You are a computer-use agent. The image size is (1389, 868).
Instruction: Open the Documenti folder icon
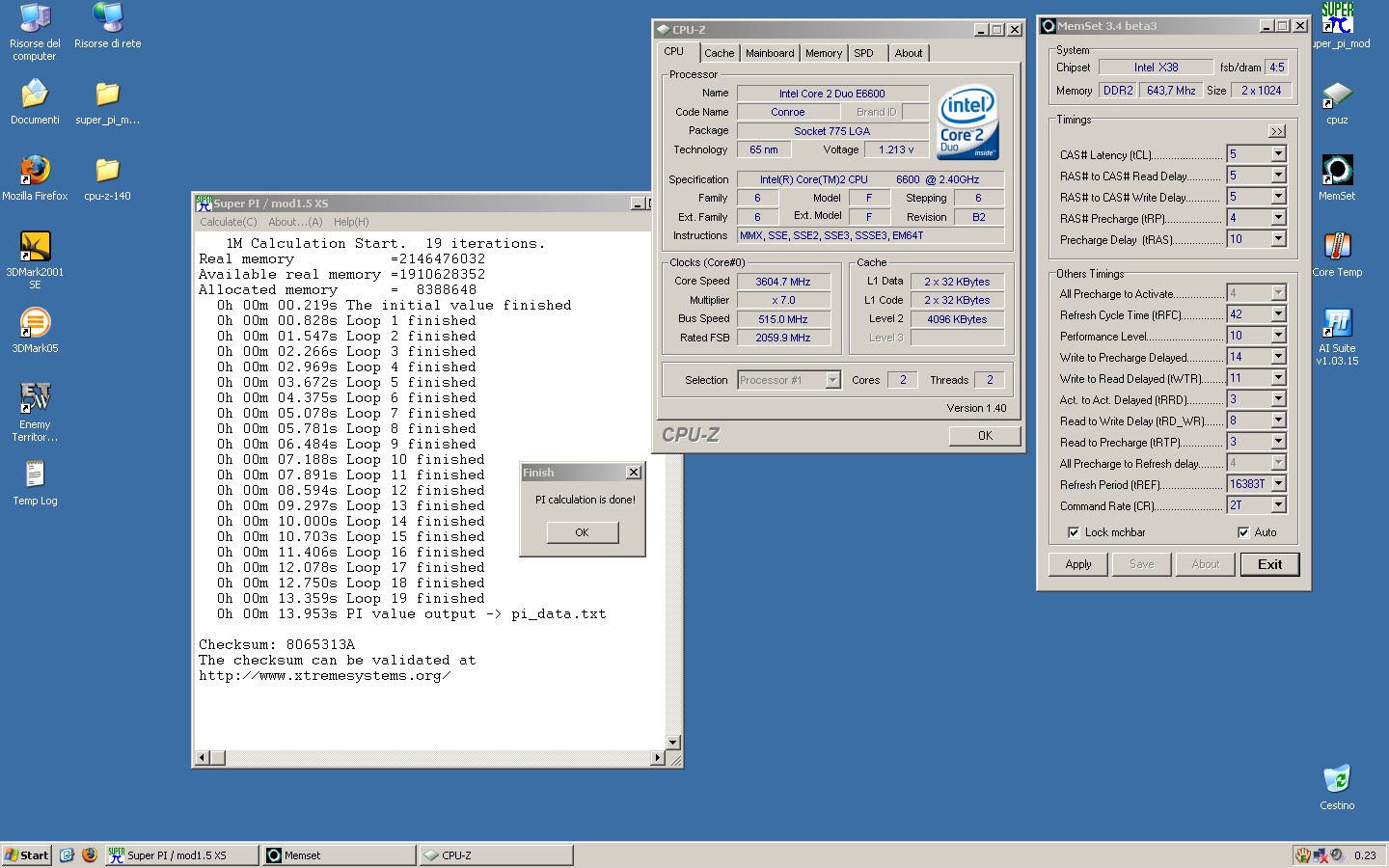(35, 102)
